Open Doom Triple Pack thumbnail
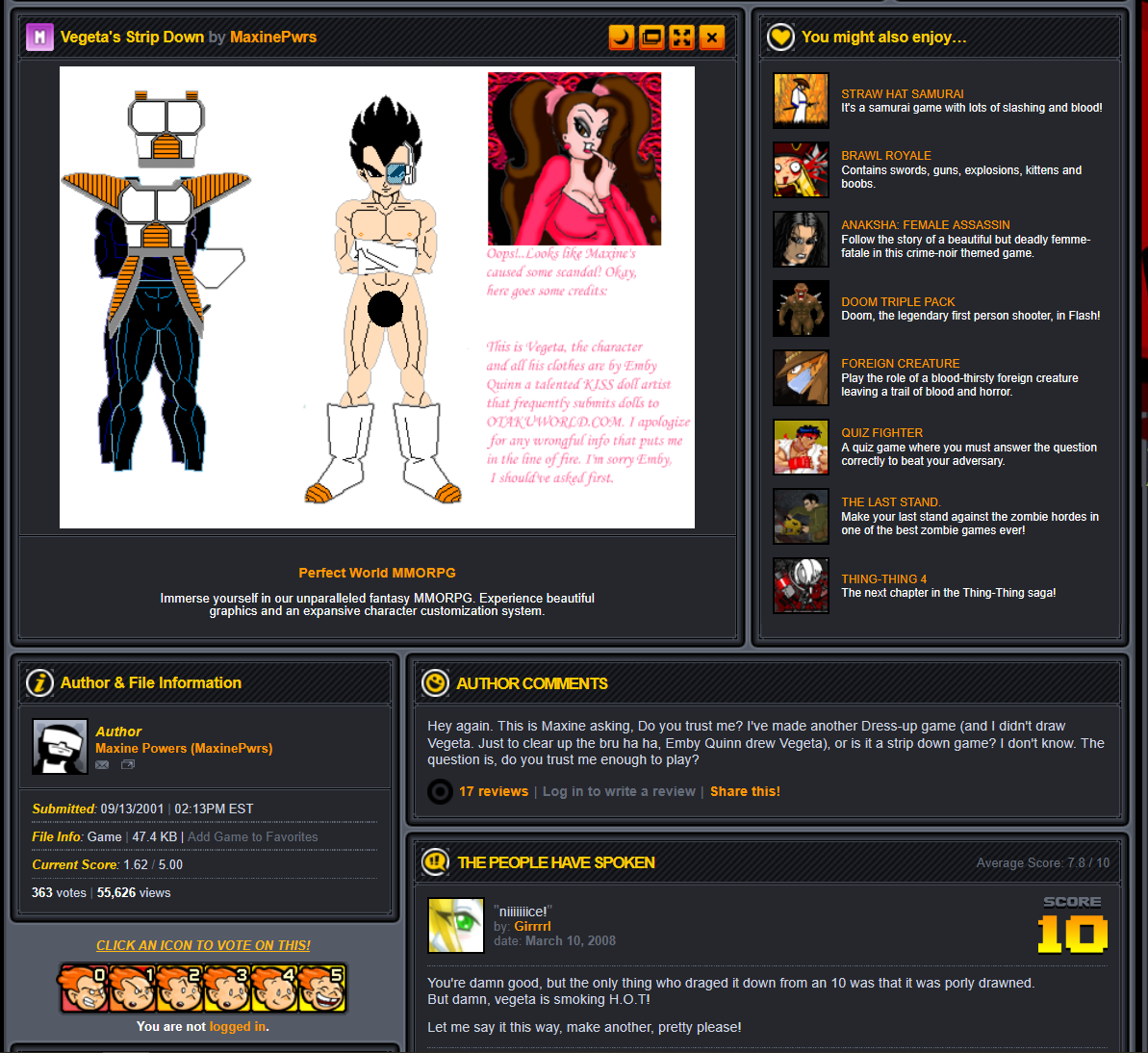Viewport: 1148px width, 1053px height. 801,308
